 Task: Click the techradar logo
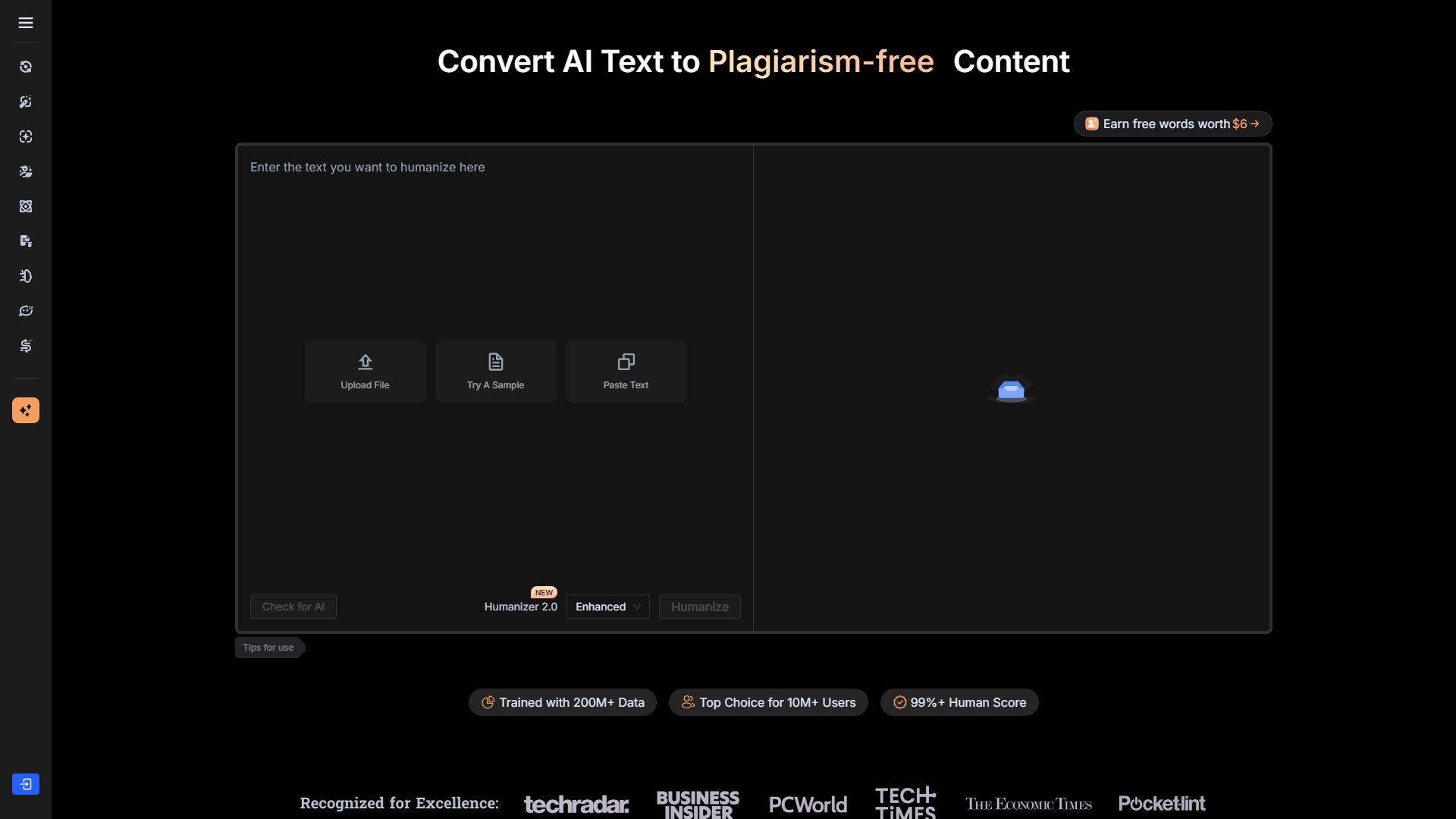[x=576, y=804]
